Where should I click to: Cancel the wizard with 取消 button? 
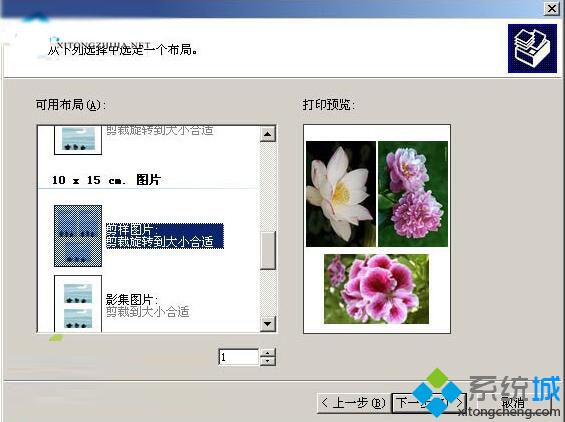(x=513, y=403)
